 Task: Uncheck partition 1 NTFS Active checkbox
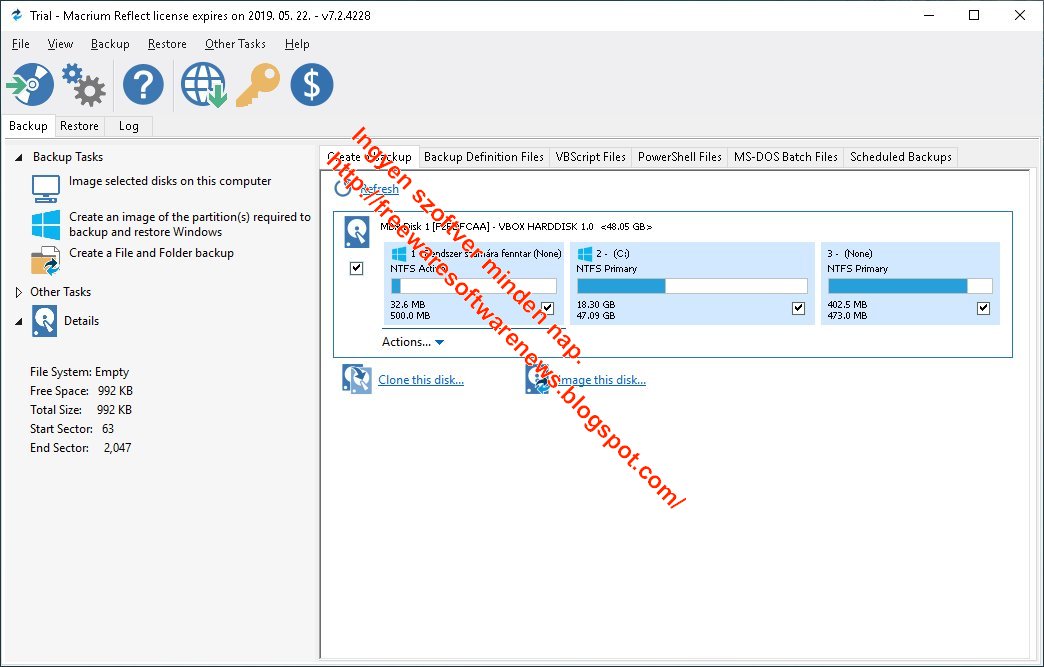click(x=547, y=308)
